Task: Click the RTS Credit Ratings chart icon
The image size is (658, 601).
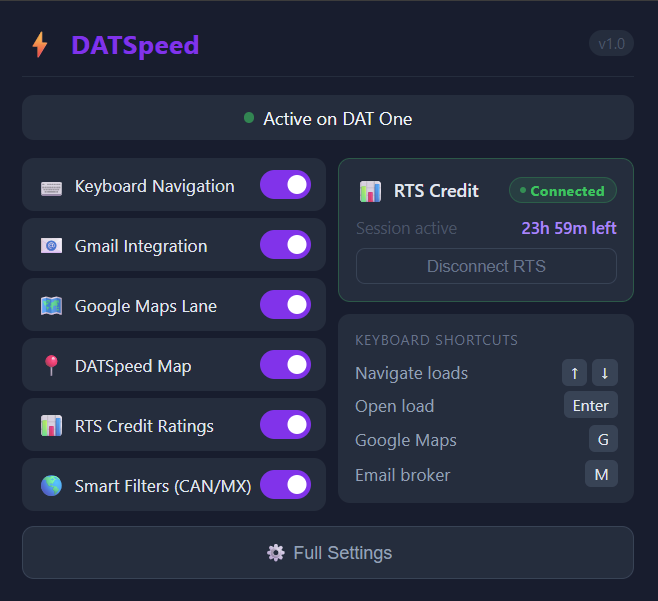Action: 51,426
